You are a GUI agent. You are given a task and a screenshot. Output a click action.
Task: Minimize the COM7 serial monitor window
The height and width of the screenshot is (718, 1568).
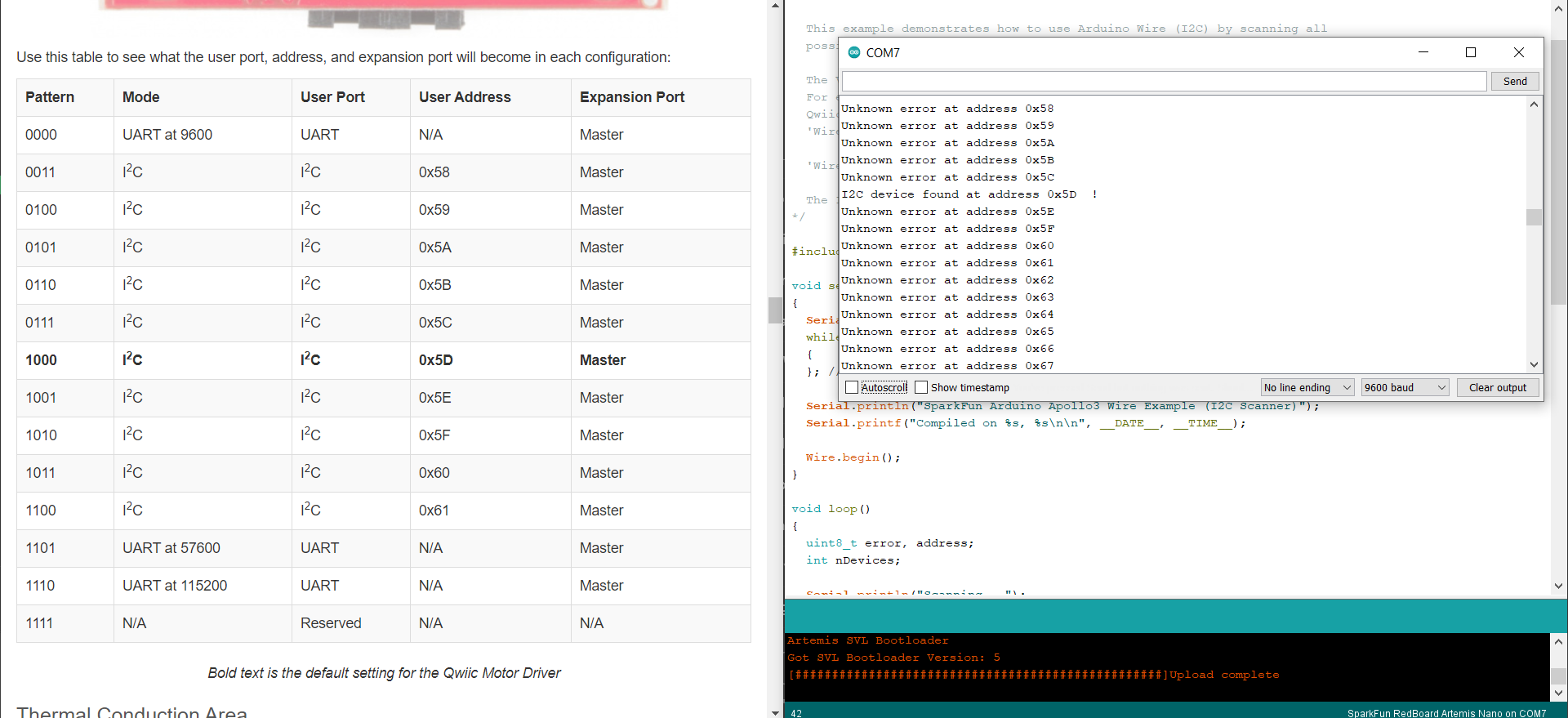pos(1423,52)
